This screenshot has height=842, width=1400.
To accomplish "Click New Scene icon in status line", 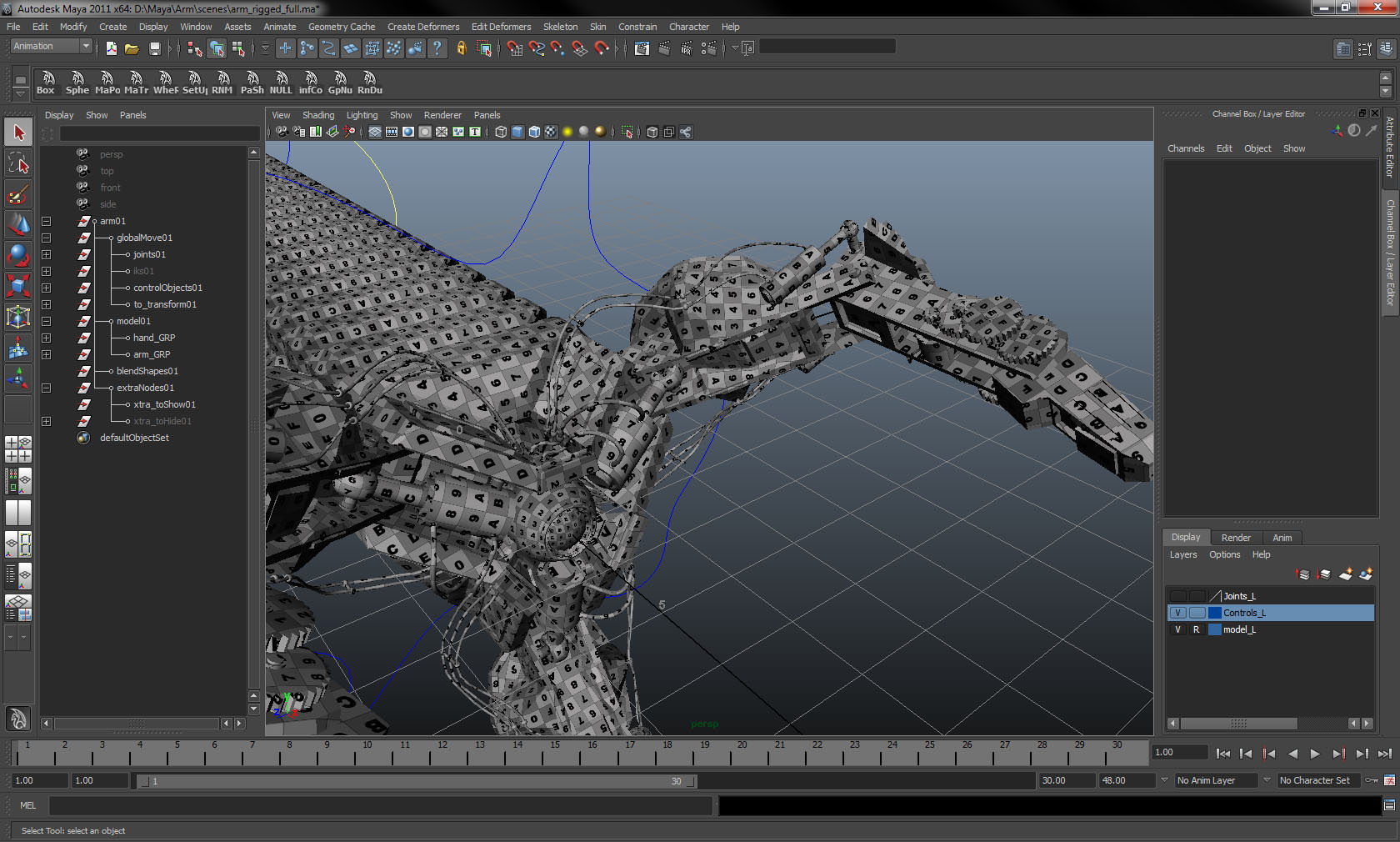I will [111, 48].
